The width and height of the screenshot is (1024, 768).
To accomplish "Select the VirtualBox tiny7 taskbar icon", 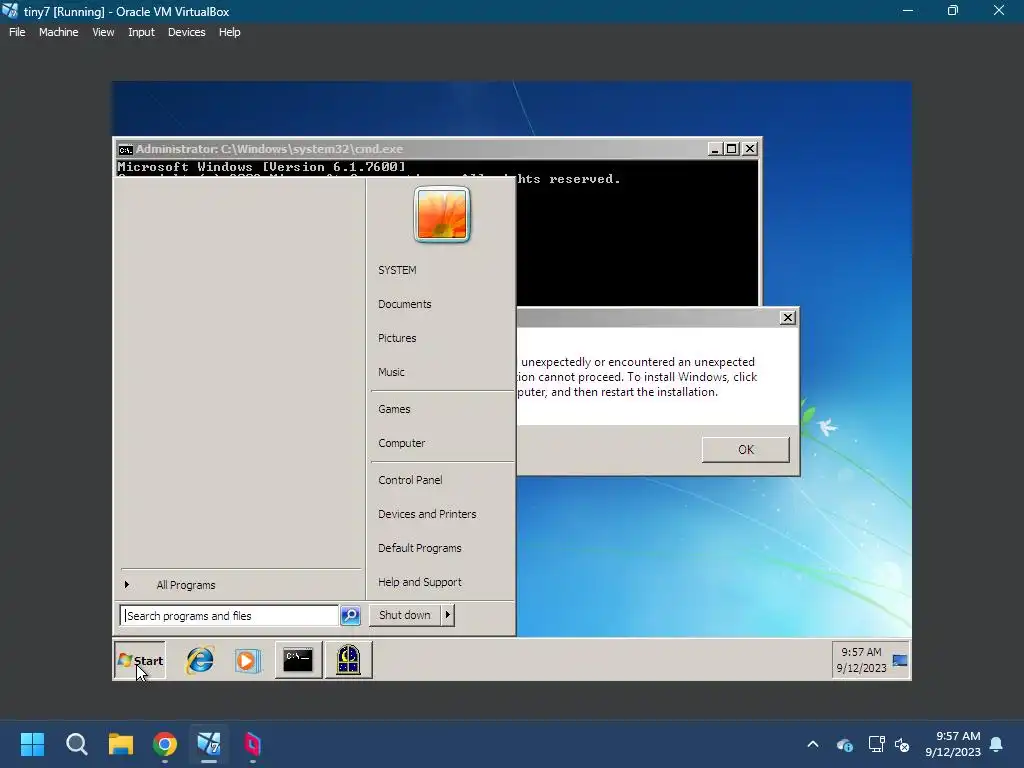I will tap(209, 744).
